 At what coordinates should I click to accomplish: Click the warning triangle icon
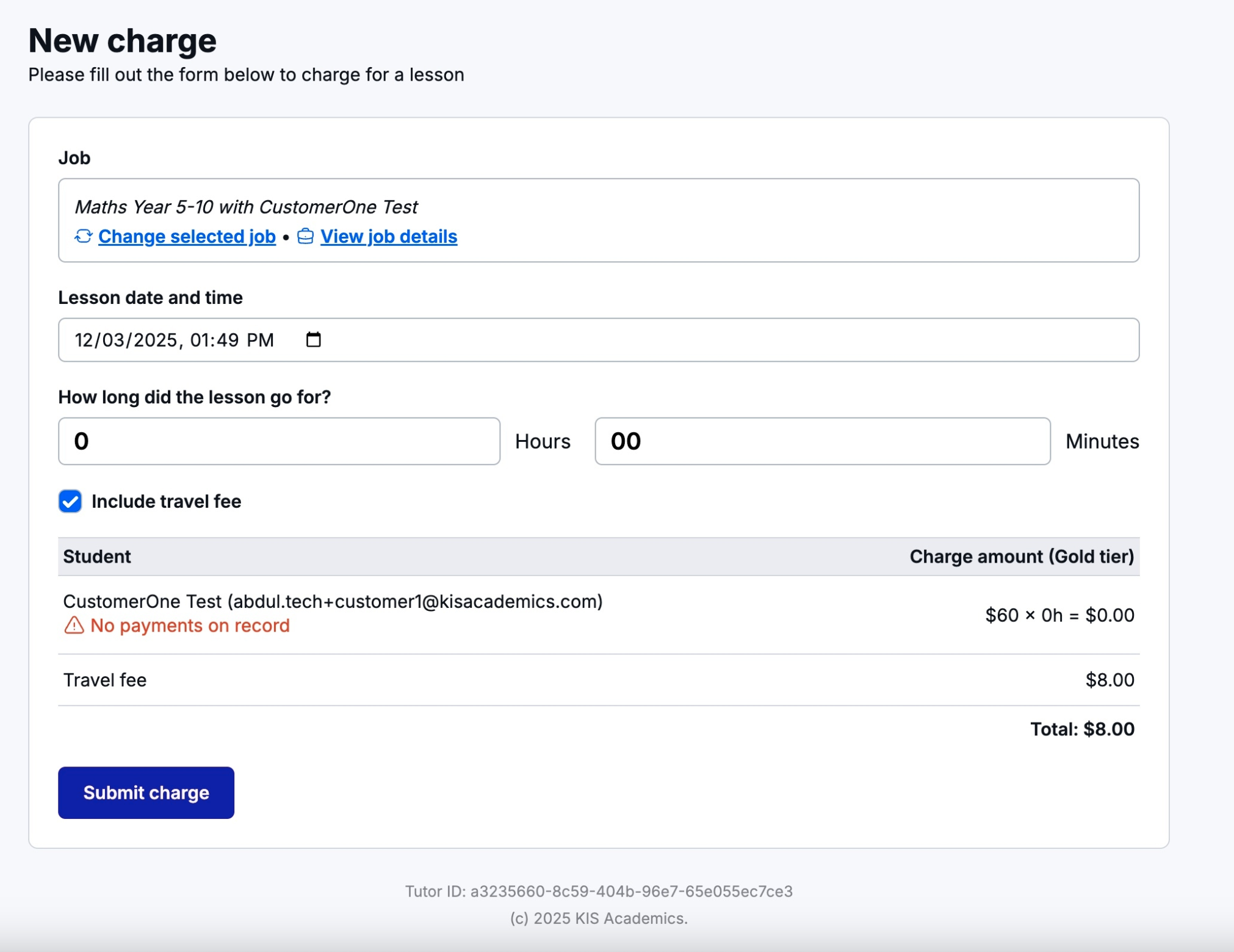coord(74,626)
